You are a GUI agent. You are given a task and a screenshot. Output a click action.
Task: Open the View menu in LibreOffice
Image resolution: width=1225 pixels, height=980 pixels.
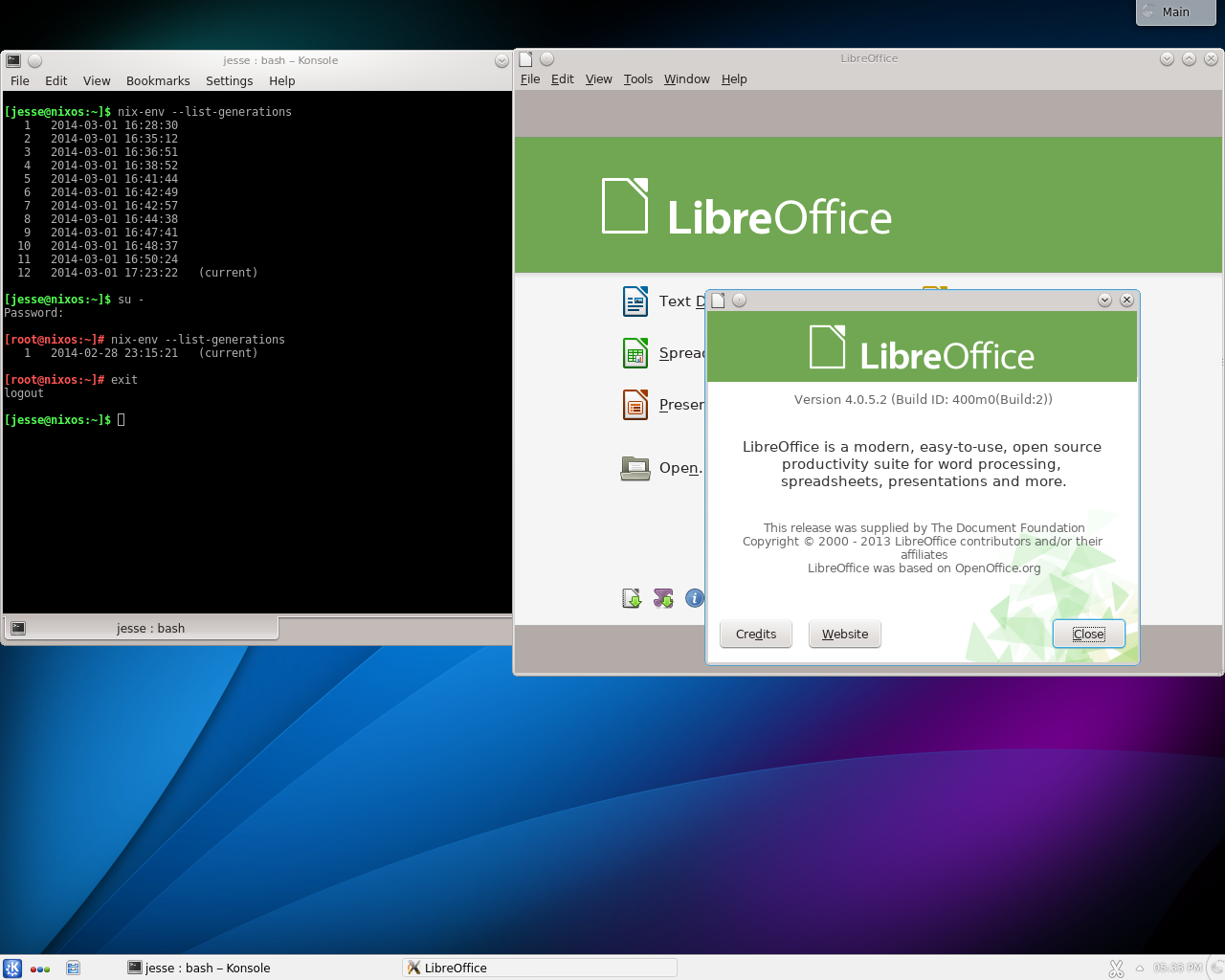click(599, 79)
